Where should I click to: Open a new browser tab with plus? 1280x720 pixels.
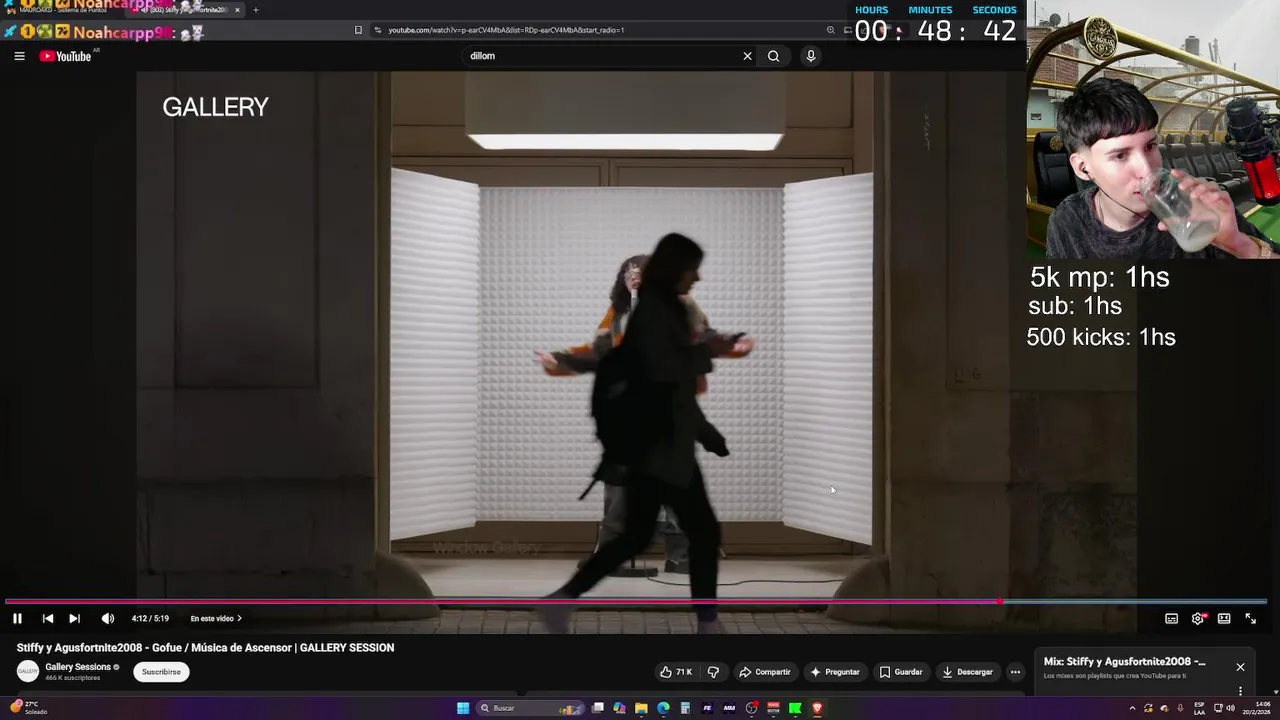[256, 10]
